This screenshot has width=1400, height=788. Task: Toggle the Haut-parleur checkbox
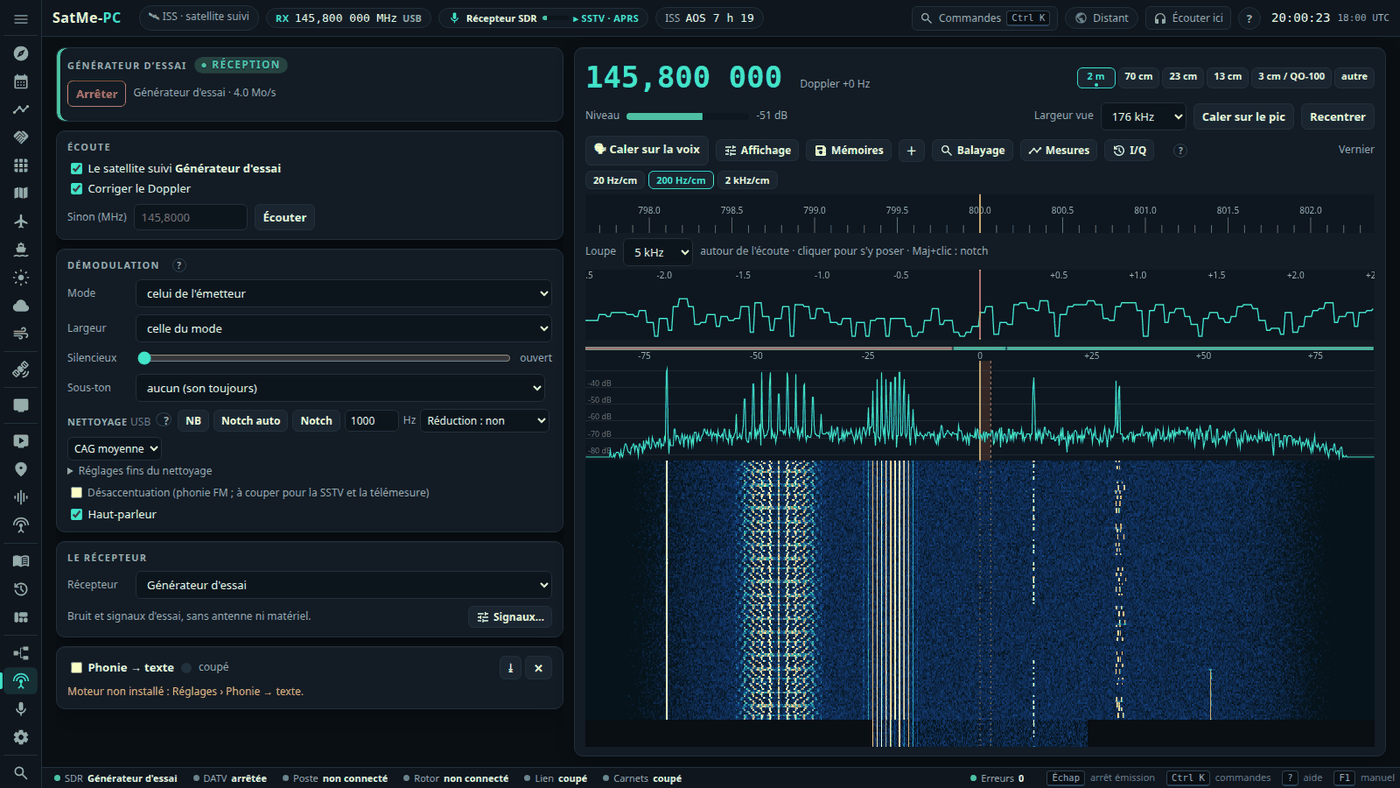[x=77, y=515]
